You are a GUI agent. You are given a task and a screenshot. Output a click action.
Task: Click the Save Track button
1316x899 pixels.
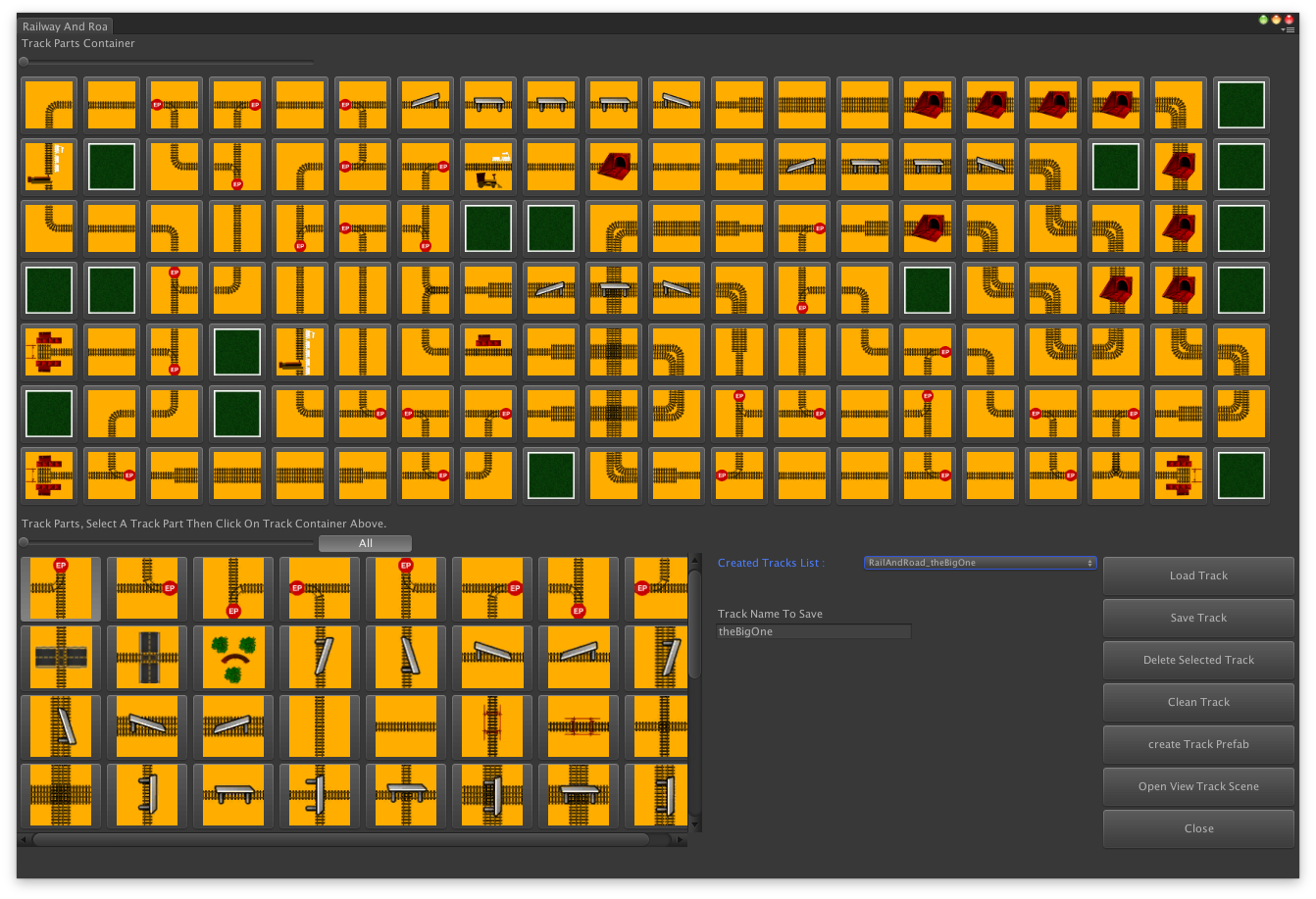pyautogui.click(x=1197, y=618)
